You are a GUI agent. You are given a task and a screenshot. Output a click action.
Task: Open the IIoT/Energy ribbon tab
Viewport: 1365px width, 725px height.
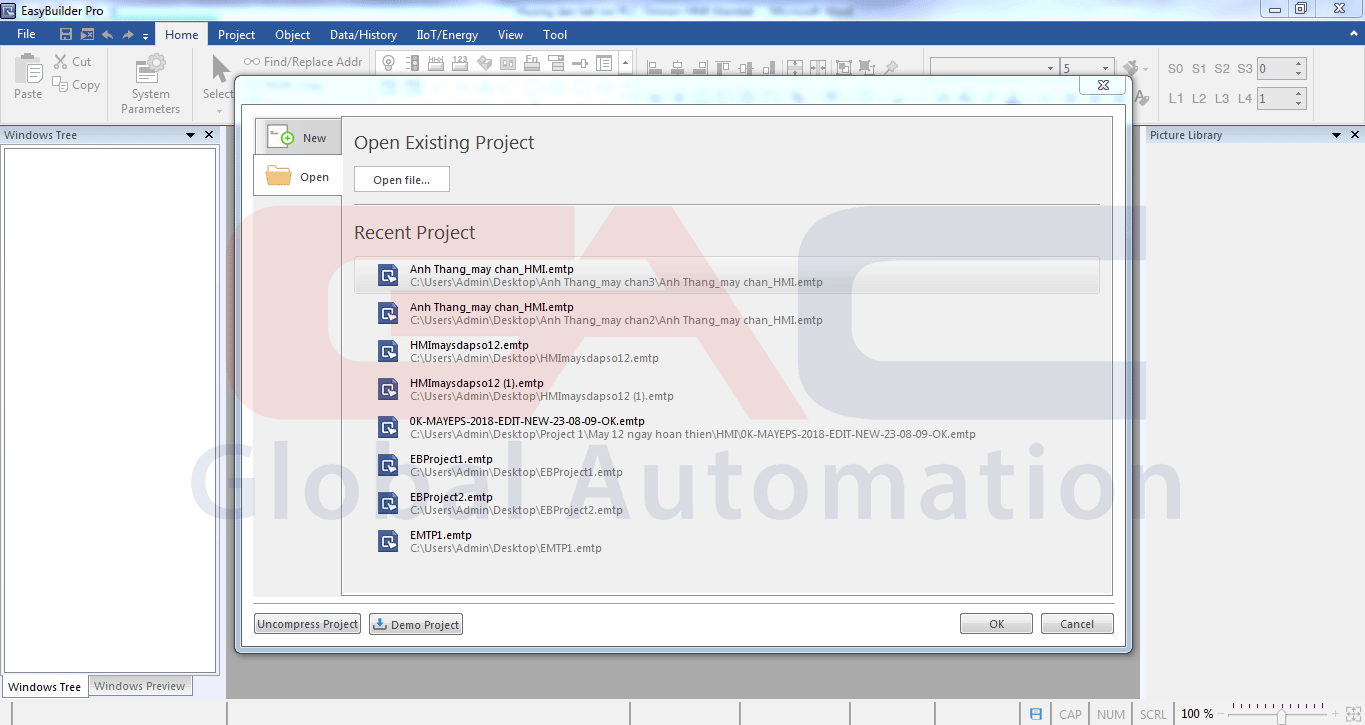point(447,35)
